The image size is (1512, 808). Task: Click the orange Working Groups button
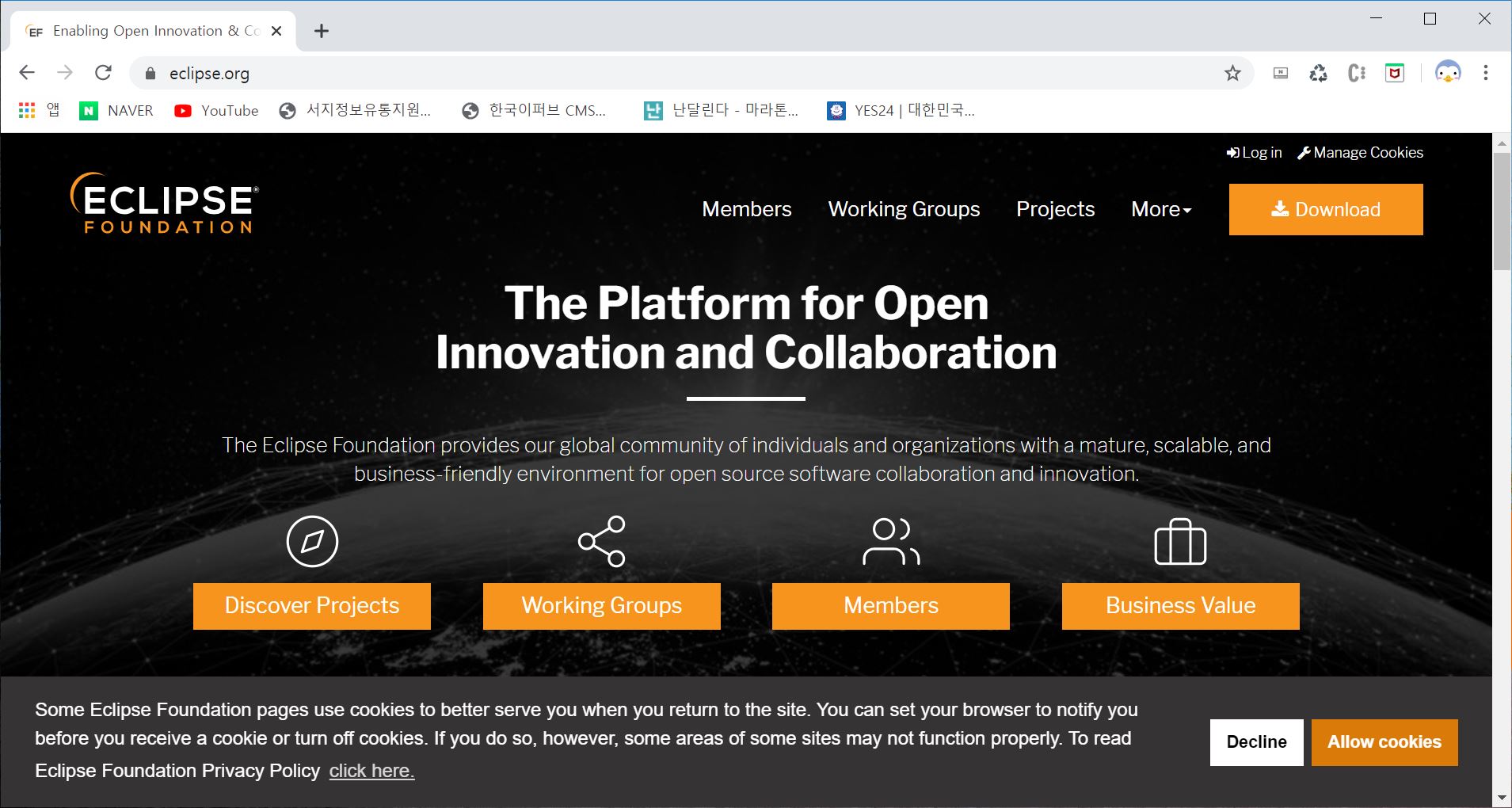coord(602,606)
